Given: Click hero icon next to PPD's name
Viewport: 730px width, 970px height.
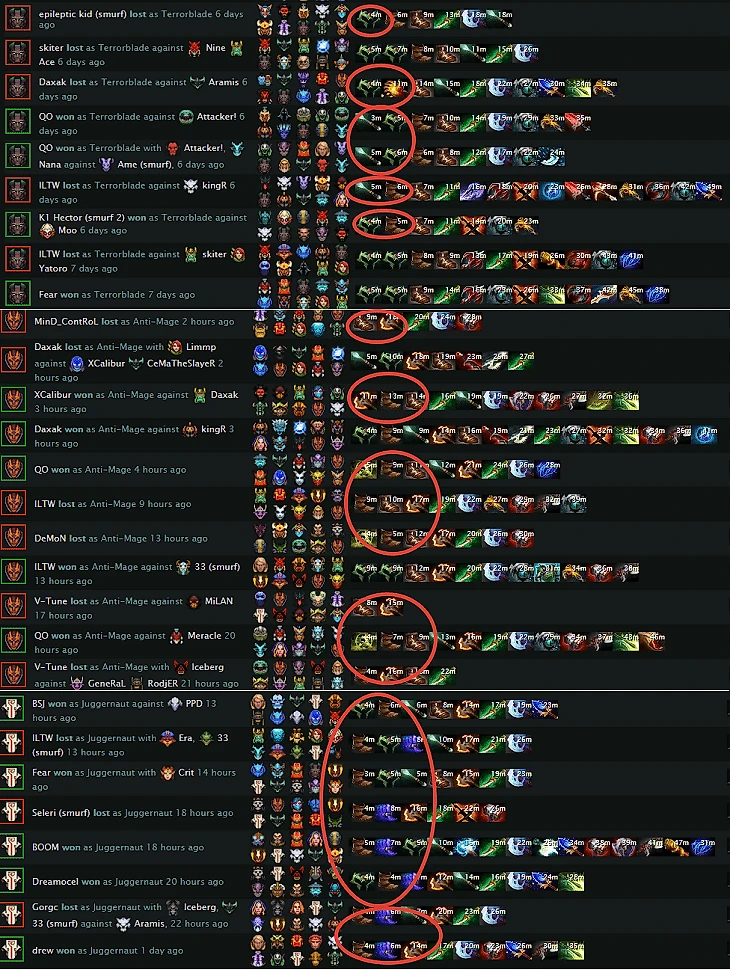Looking at the screenshot, I should (x=176, y=703).
